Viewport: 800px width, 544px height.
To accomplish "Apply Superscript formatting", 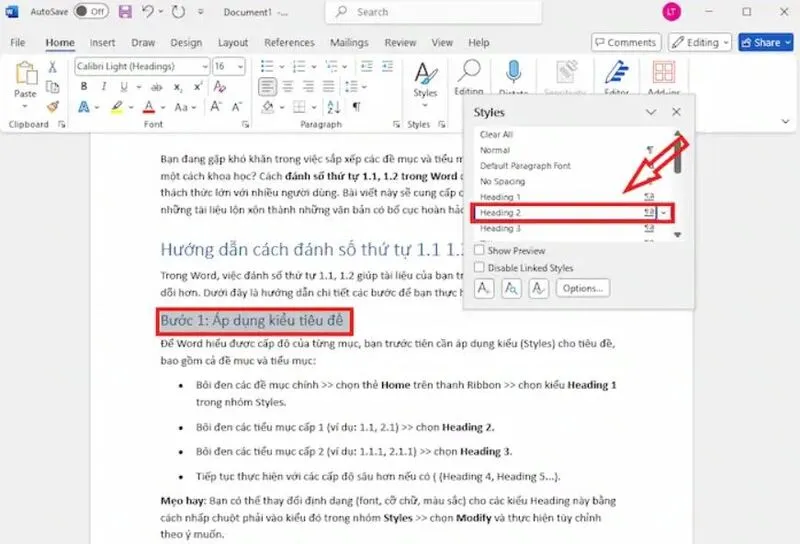I will pyautogui.click(x=198, y=87).
